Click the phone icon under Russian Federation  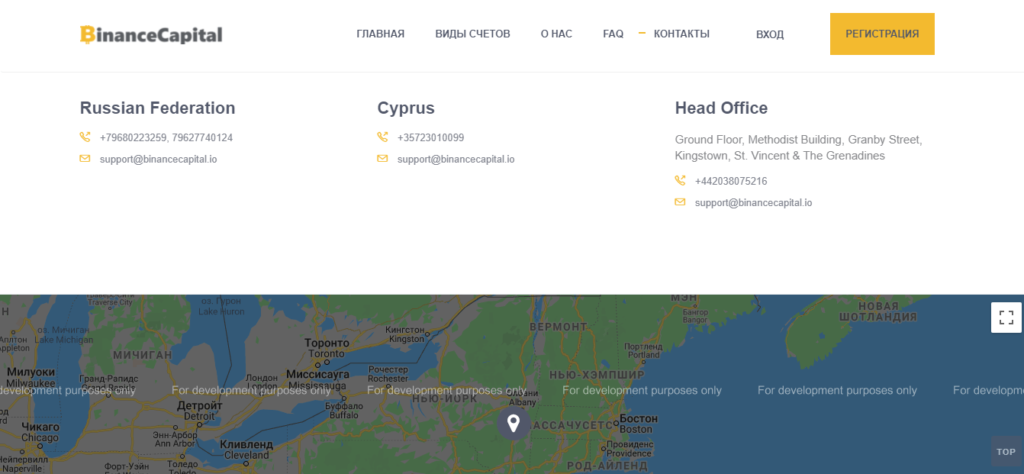[85, 137]
